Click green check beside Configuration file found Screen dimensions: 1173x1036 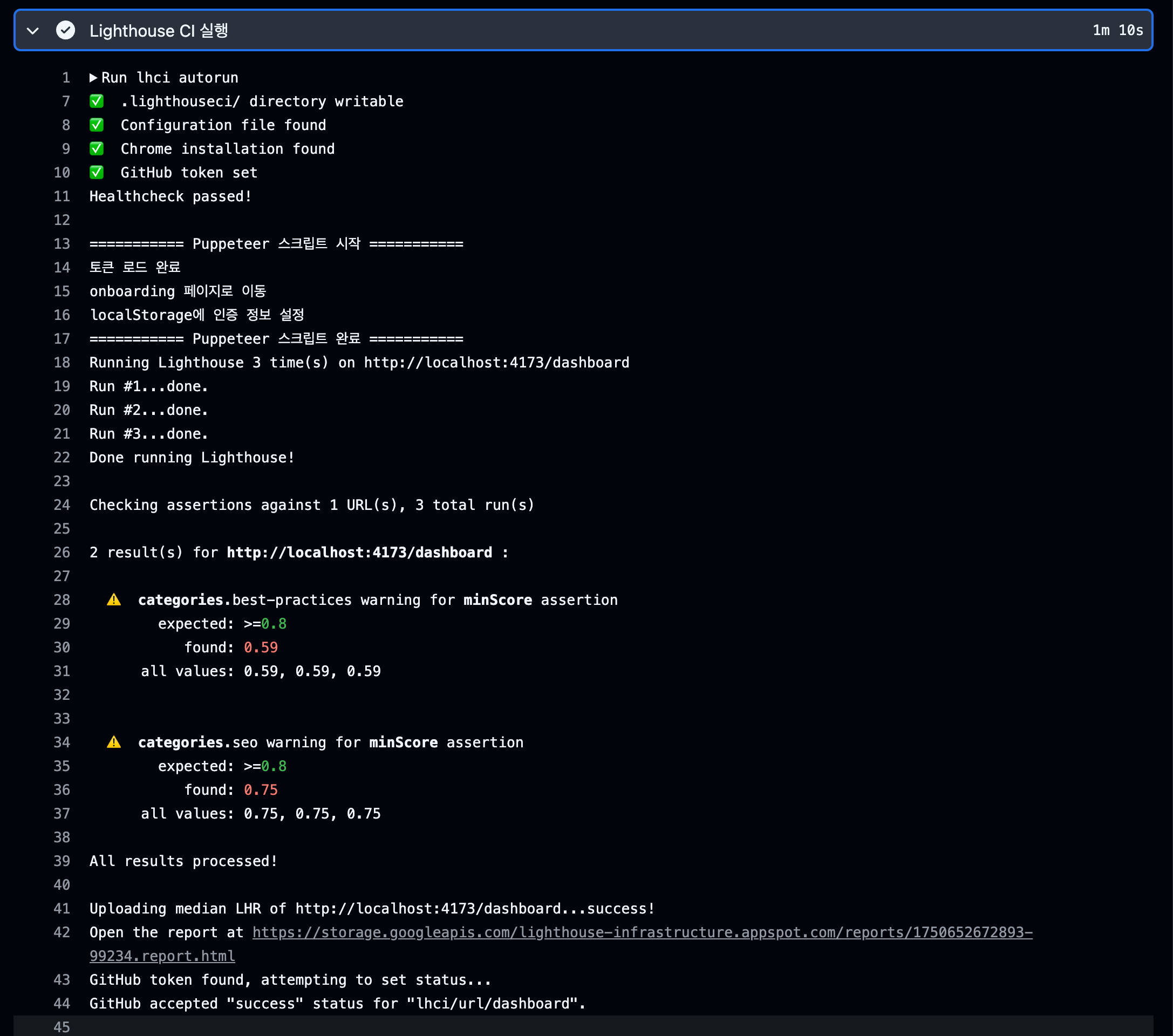pyautogui.click(x=97, y=125)
